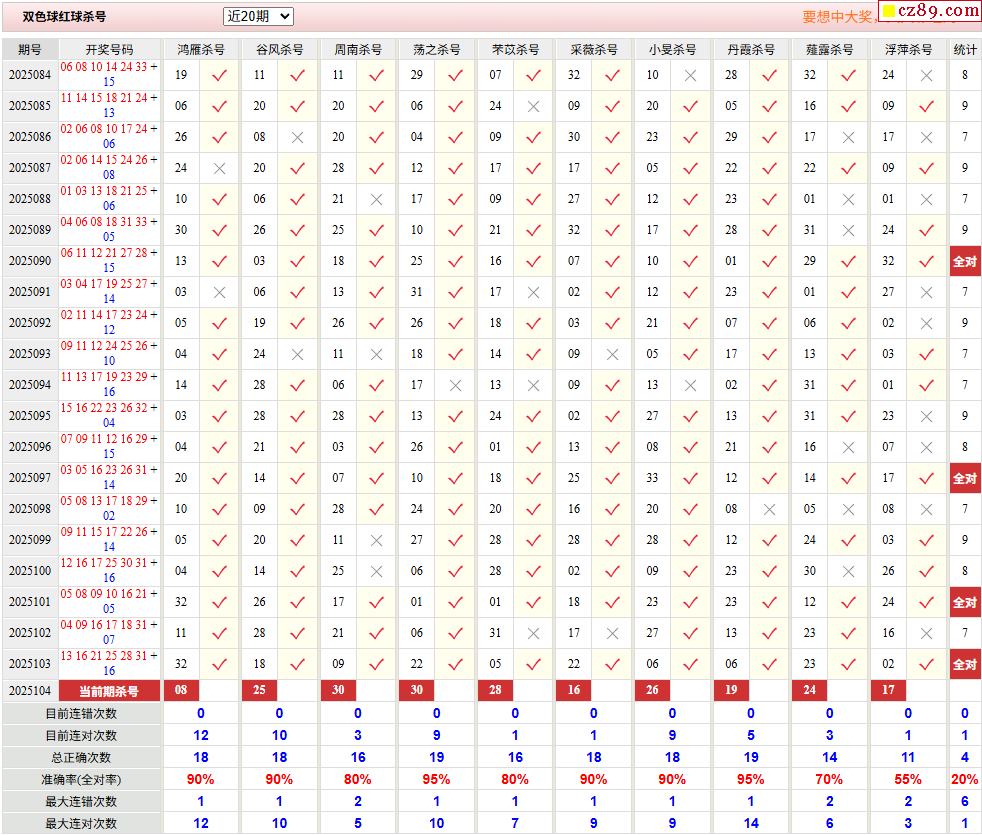Select the 采薇杀号 column header
Viewport: 982px width, 835px height.
click(x=594, y=49)
